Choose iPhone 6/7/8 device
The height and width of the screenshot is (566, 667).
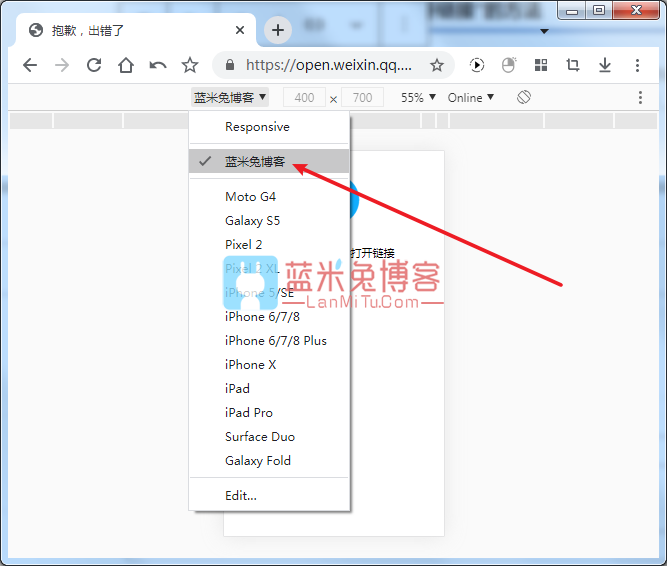(x=269, y=316)
